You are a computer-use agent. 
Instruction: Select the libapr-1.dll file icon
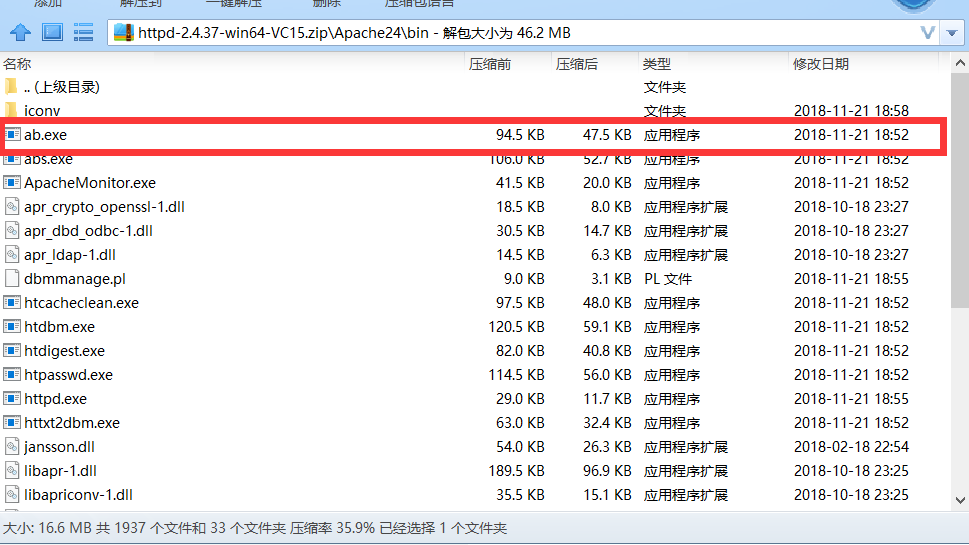tap(12, 470)
